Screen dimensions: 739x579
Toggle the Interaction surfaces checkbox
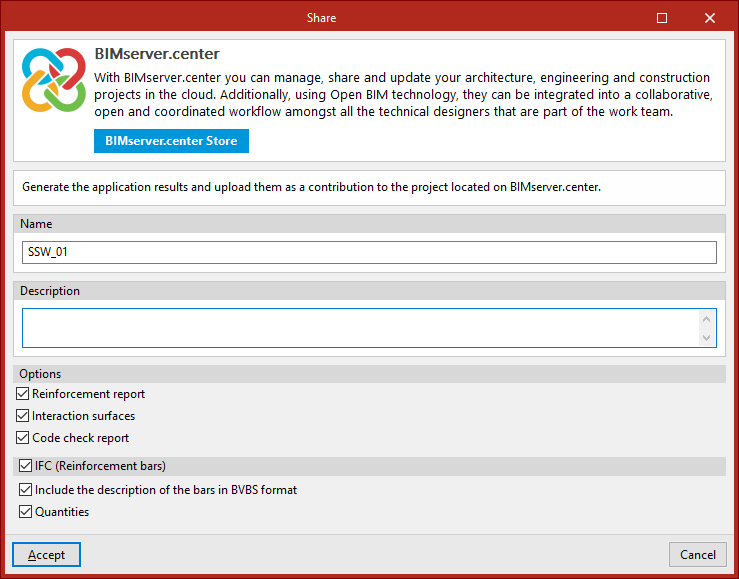pos(22,416)
